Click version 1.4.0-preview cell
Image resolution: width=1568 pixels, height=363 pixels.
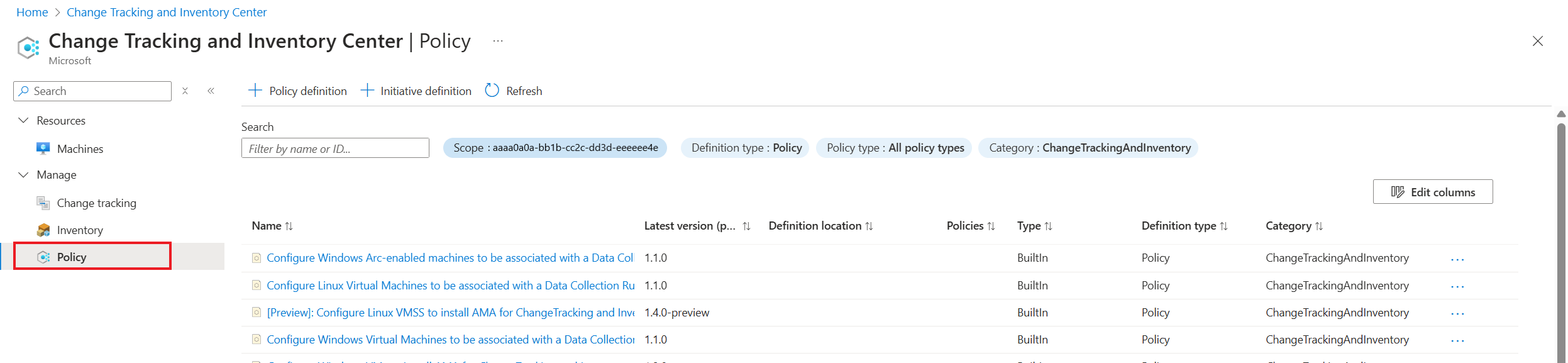point(676,313)
